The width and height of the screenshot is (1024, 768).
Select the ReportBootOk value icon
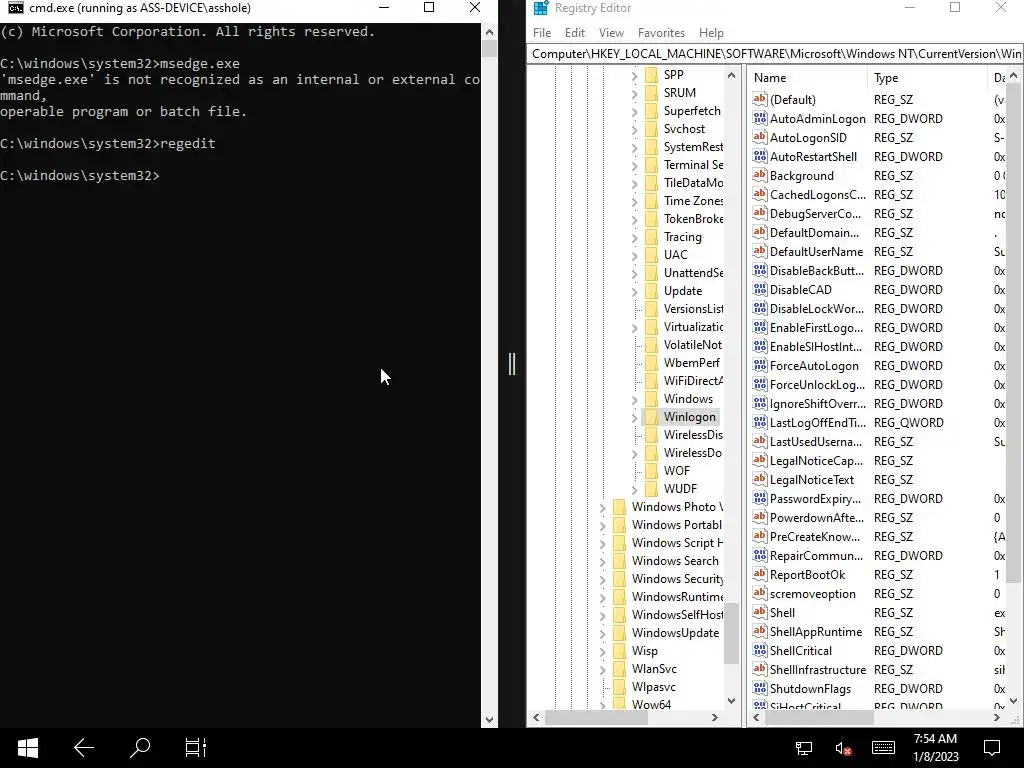(760, 574)
